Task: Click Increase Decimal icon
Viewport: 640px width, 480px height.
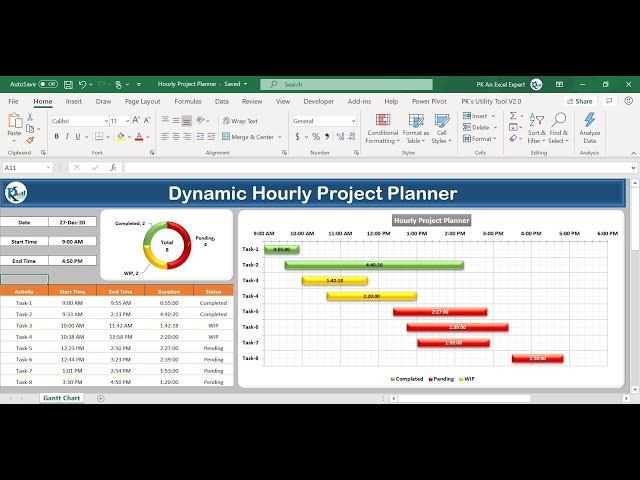Action: pyautogui.click(x=340, y=136)
